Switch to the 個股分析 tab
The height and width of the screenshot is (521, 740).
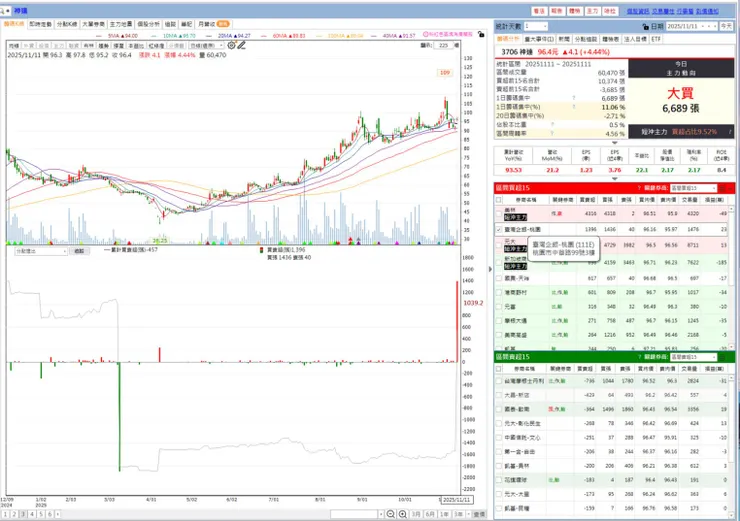click(148, 24)
